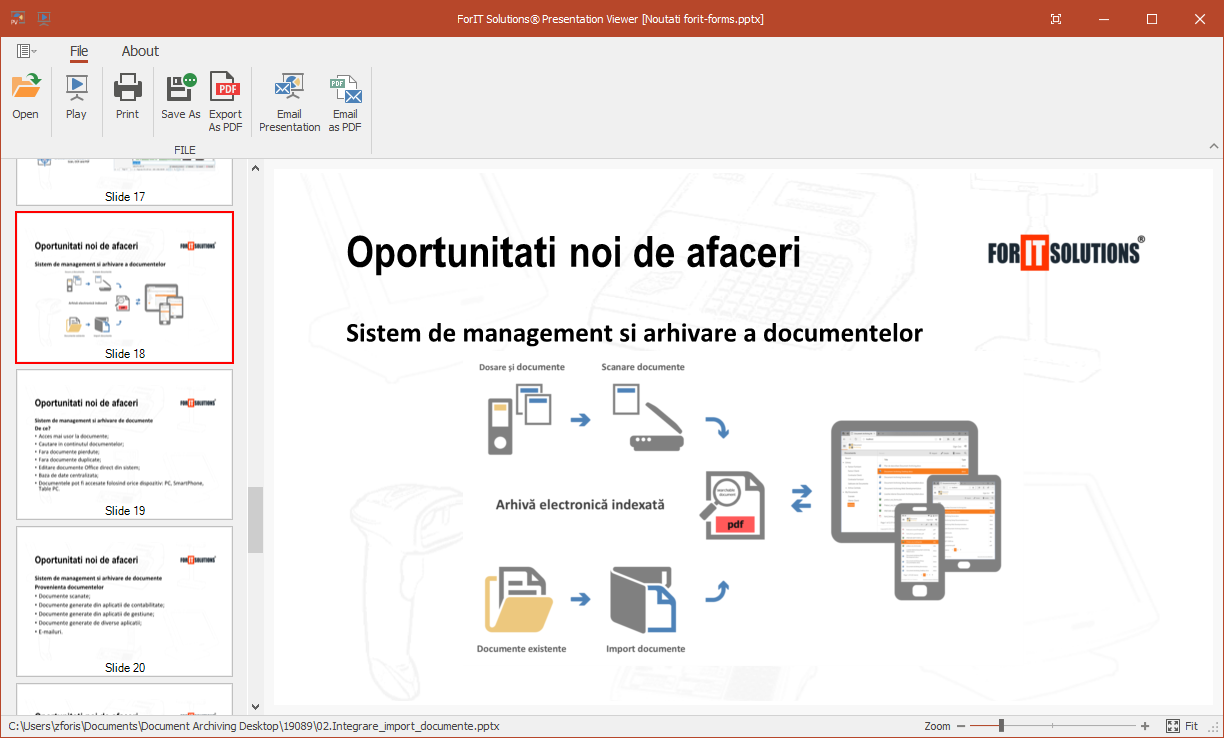This screenshot has height=738, width=1224.
Task: Send the presentation via Email as PDF
Action: tap(345, 102)
